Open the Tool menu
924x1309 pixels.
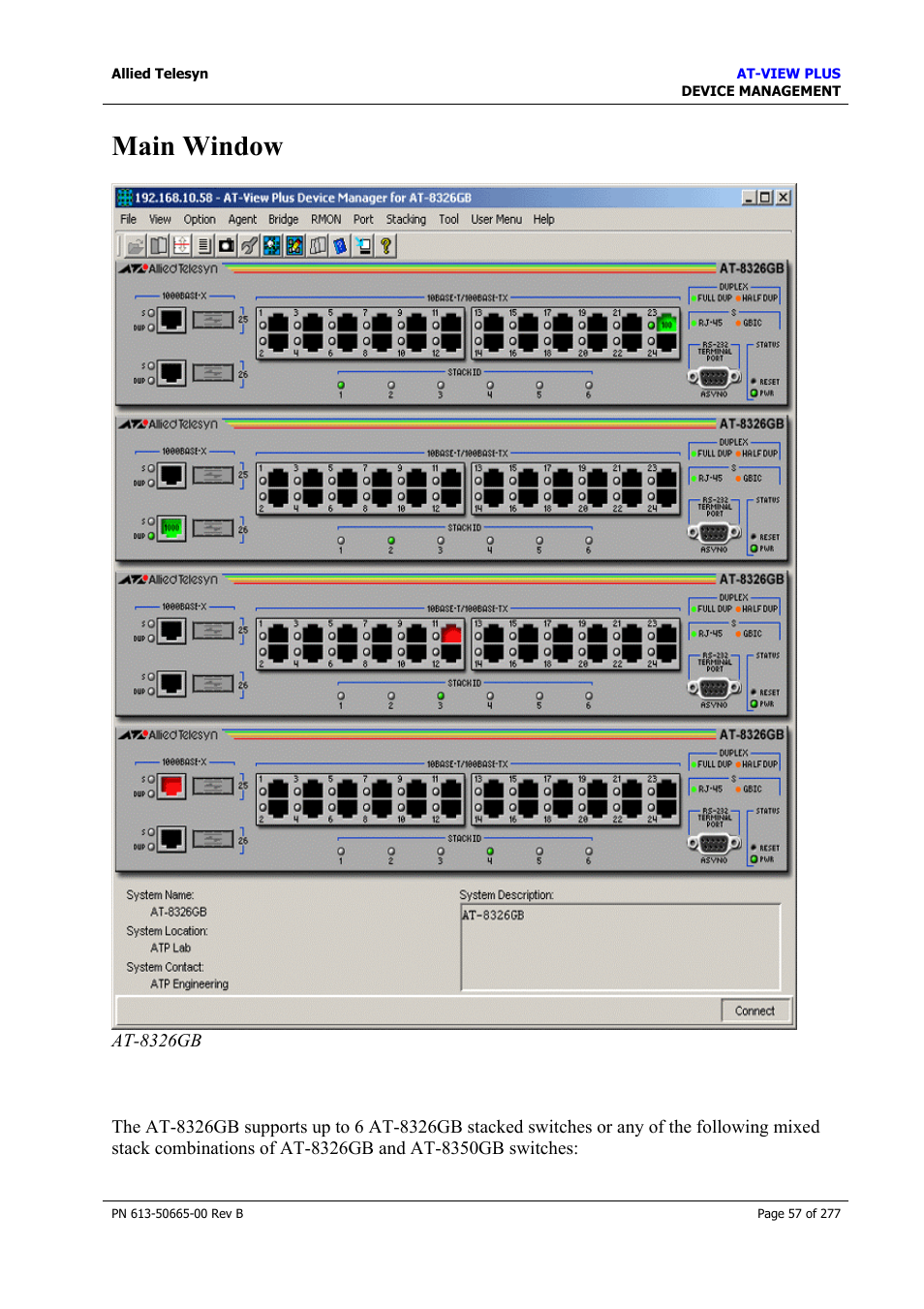(448, 220)
